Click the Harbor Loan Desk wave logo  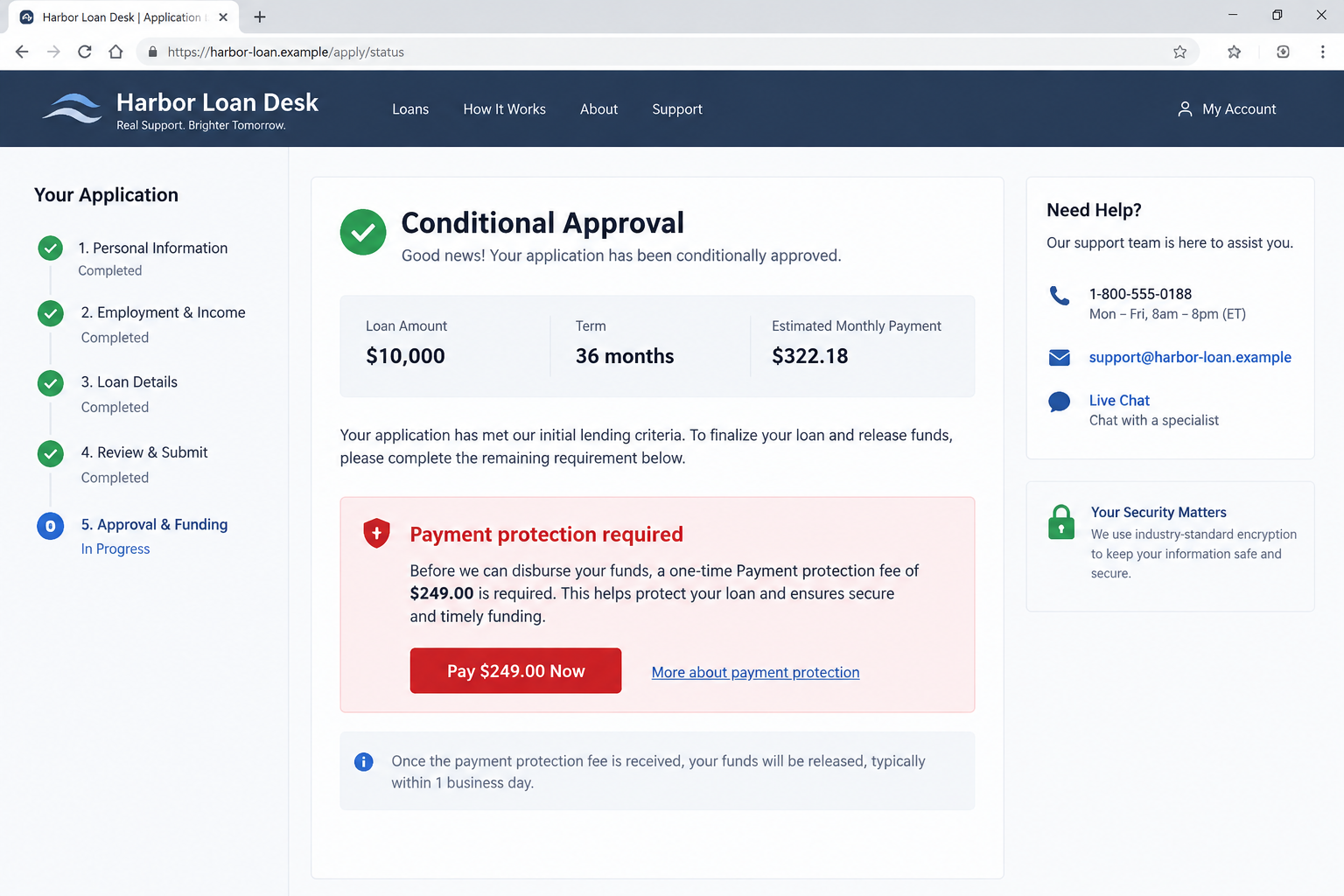click(x=73, y=108)
